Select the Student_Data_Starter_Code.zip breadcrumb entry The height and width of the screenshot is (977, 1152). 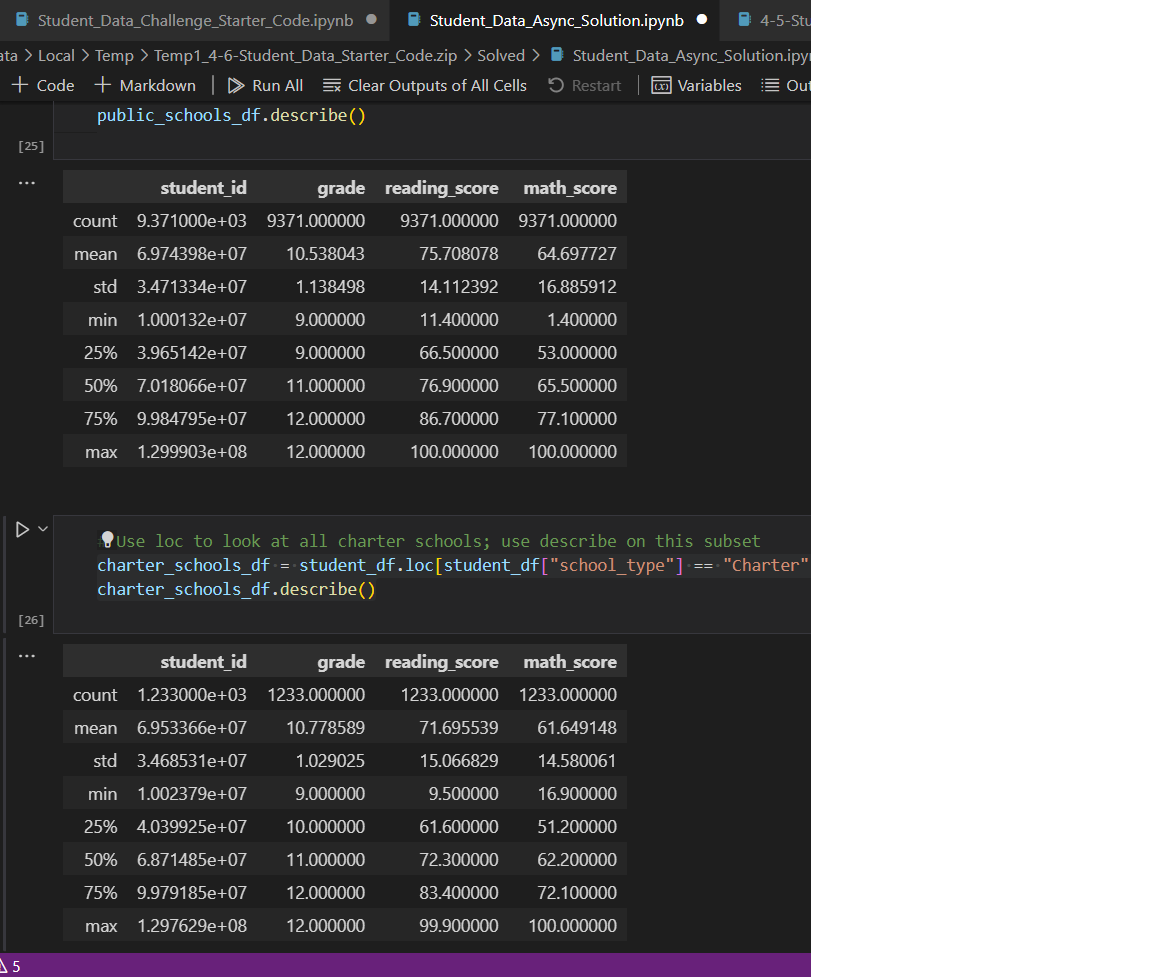click(305, 55)
